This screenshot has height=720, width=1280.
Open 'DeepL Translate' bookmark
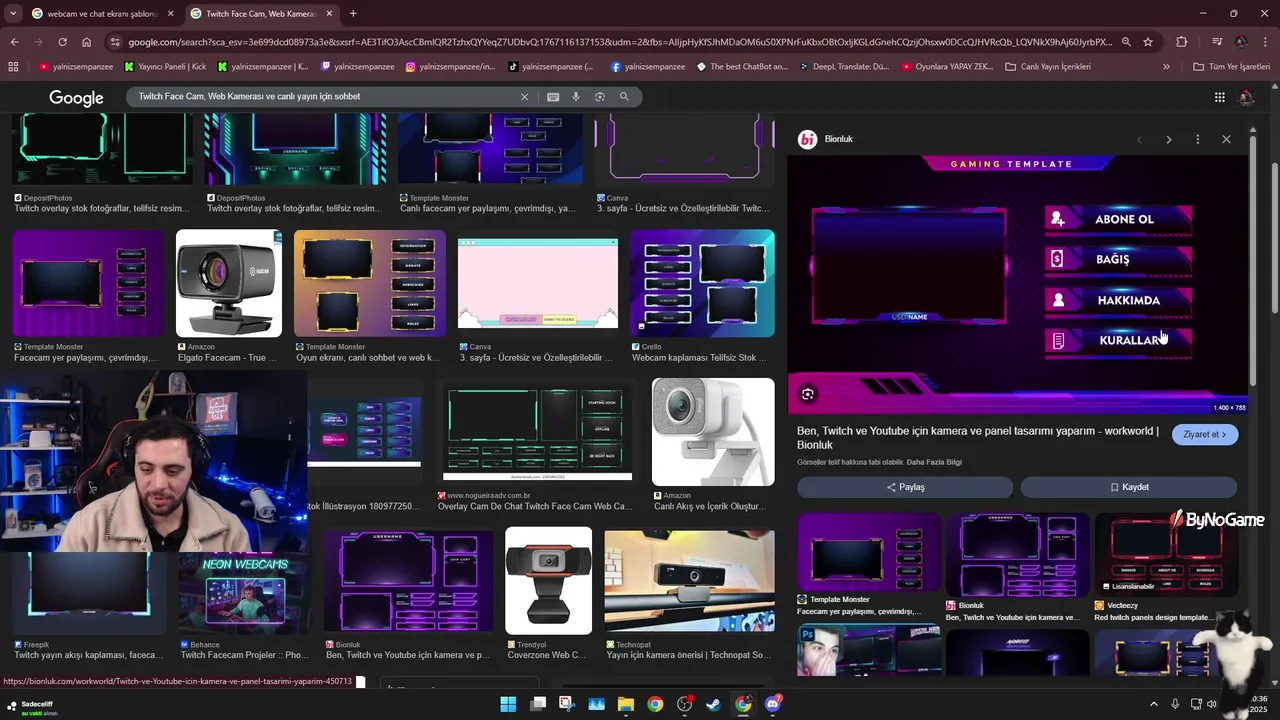click(843, 67)
